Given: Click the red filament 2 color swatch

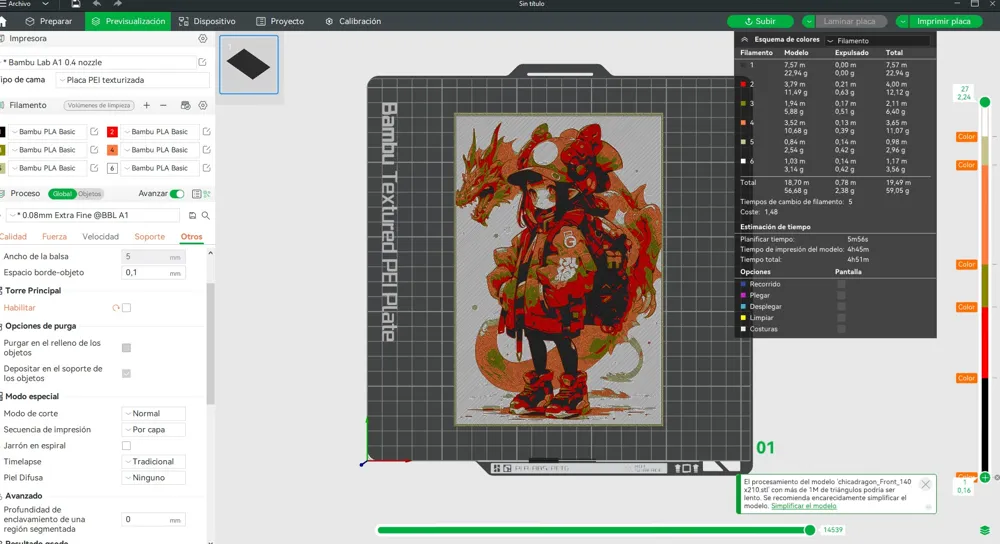Looking at the screenshot, I should tap(112, 131).
